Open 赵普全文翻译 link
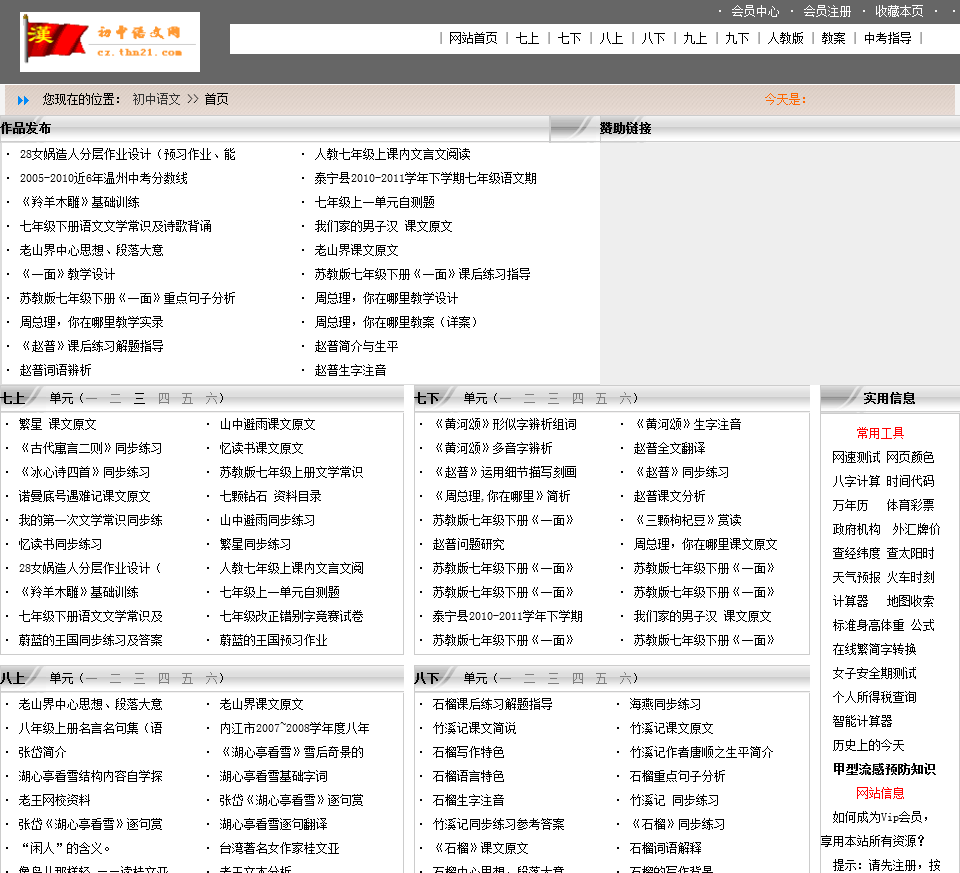Screen dimensions: 960x873 point(669,448)
